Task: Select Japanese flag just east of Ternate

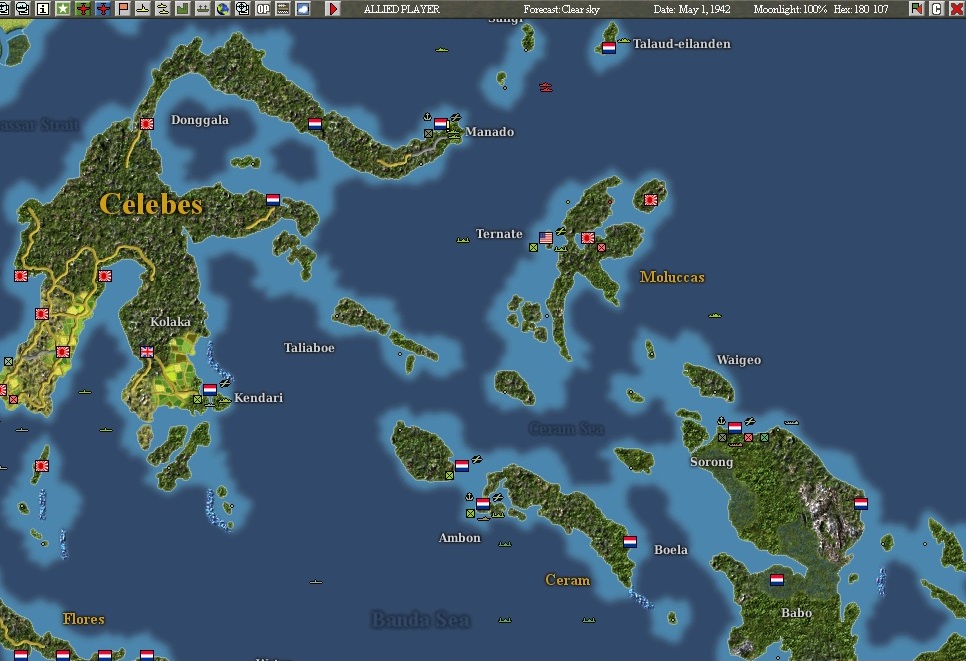Action: (588, 238)
